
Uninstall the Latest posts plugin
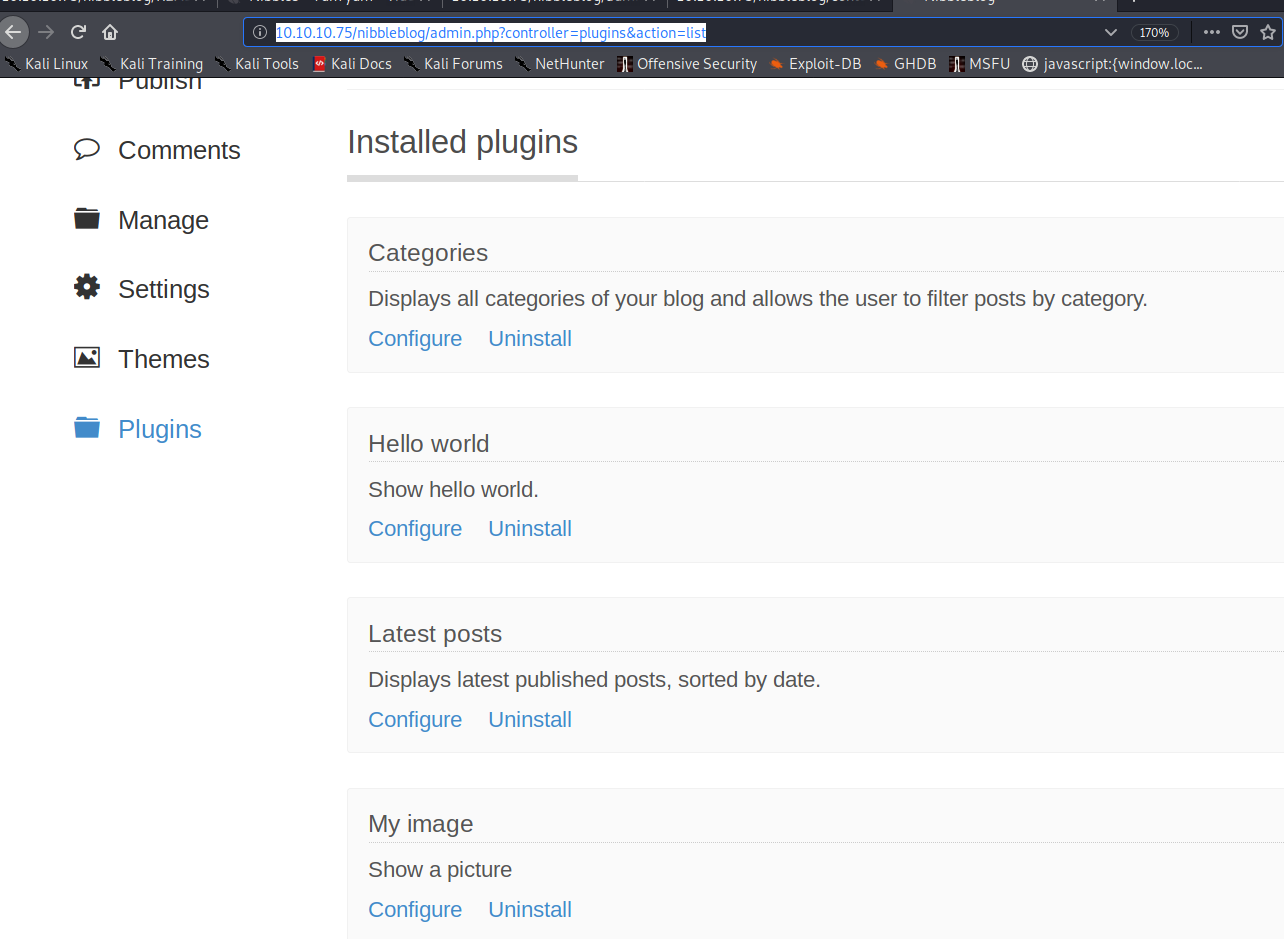point(530,720)
